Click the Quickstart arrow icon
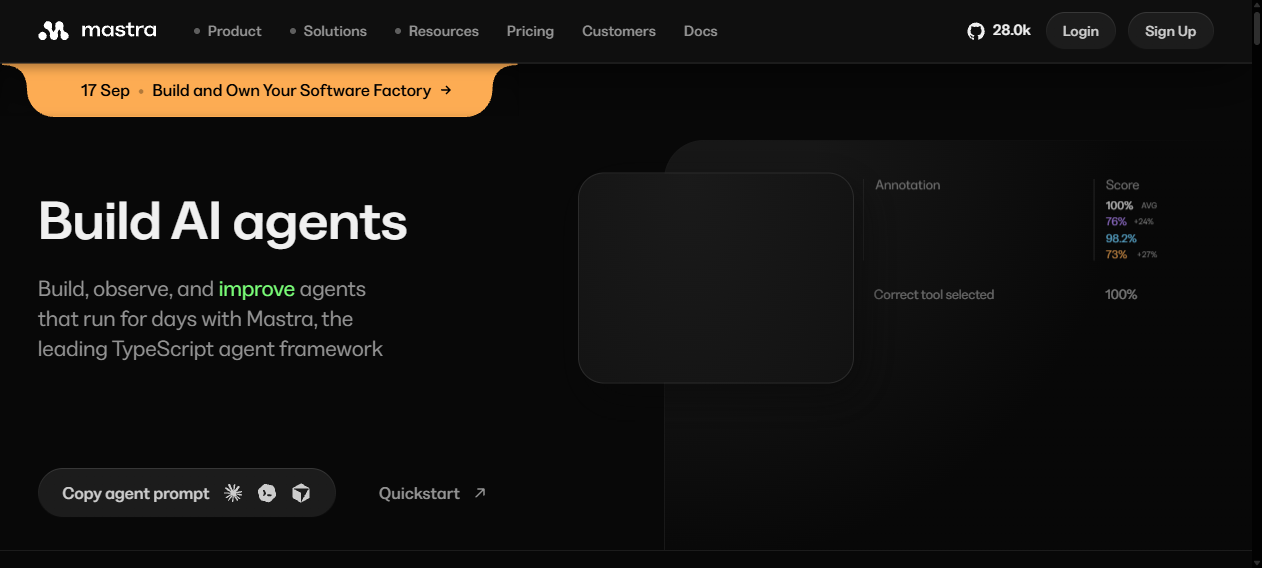 click(x=480, y=493)
